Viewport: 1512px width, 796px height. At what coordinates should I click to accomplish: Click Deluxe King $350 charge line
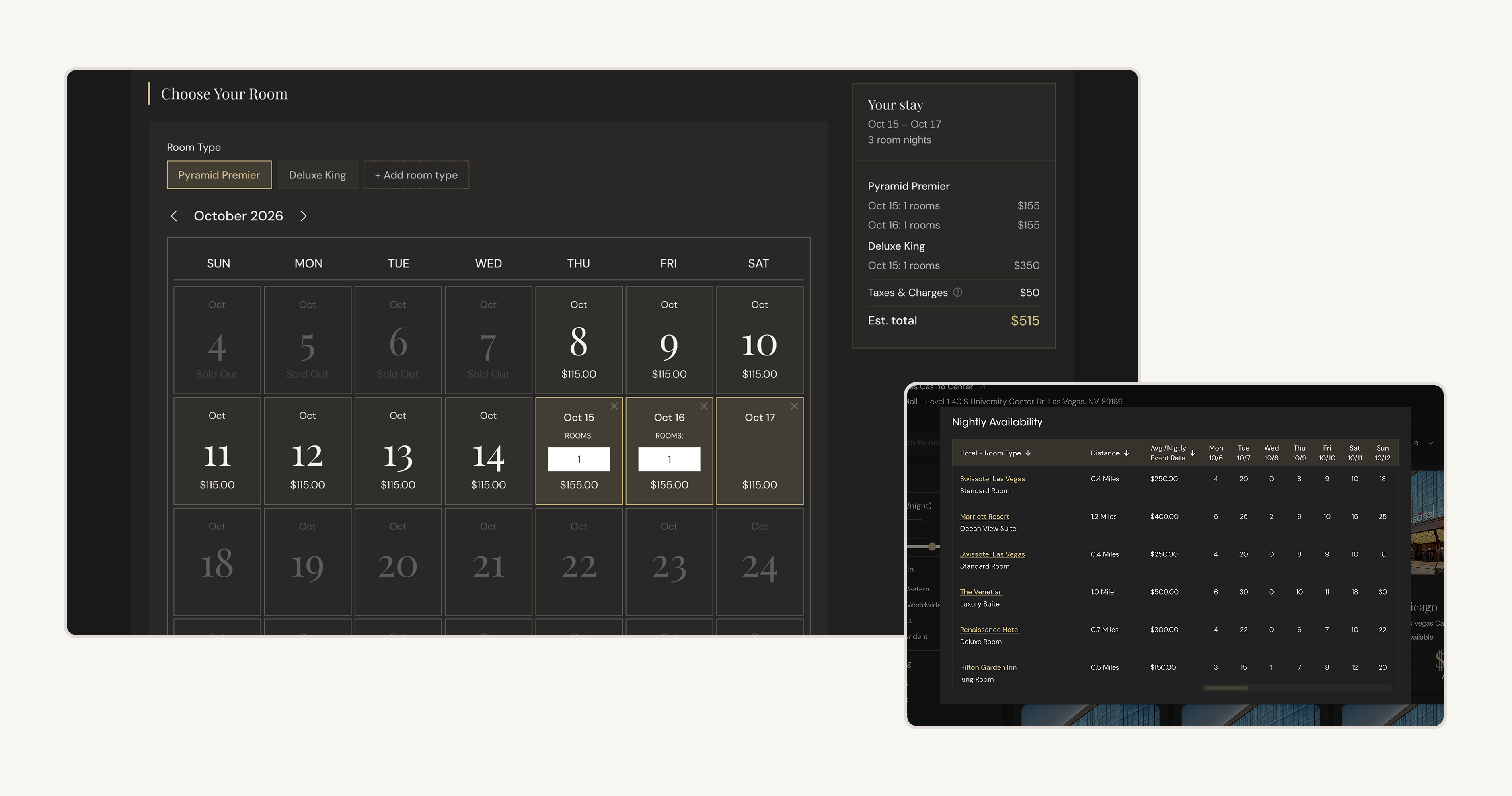(x=954, y=265)
